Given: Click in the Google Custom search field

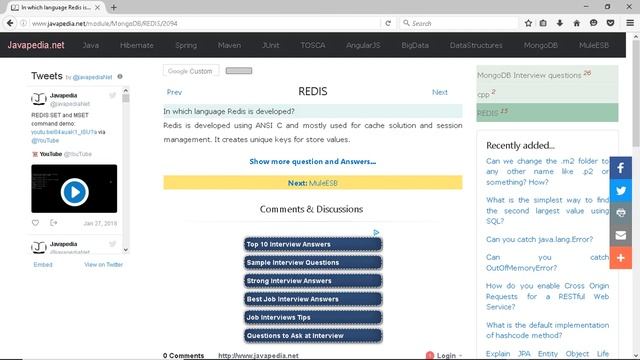Looking at the screenshot, I should (x=191, y=71).
